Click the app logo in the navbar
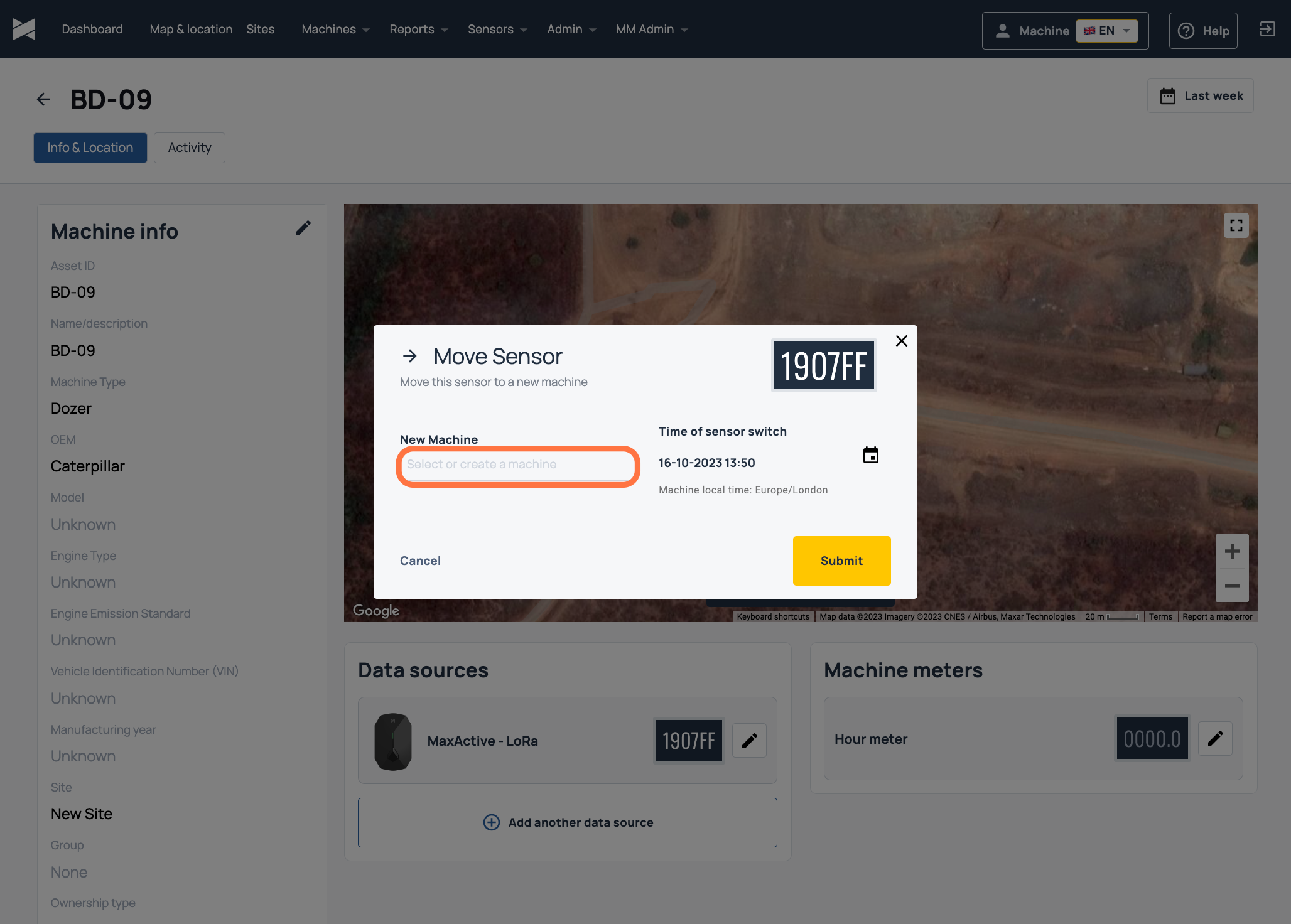Screen dimensions: 1291x924 tap(24, 29)
